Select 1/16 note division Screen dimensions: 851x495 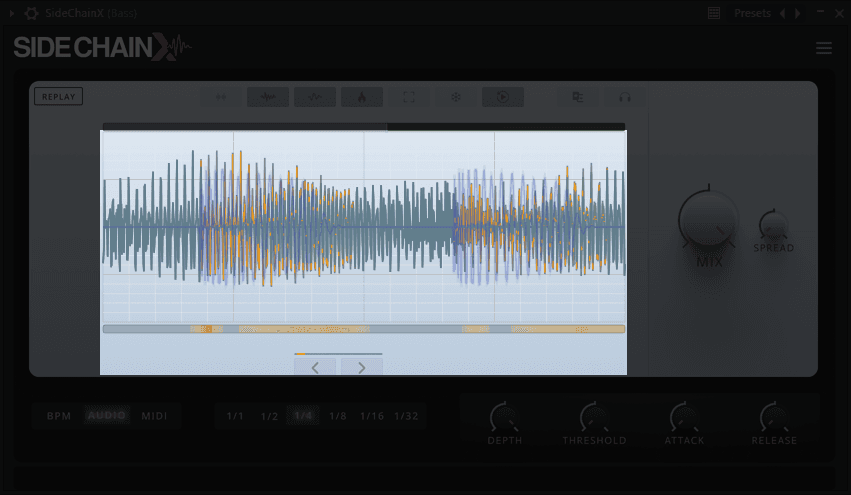[x=372, y=416]
